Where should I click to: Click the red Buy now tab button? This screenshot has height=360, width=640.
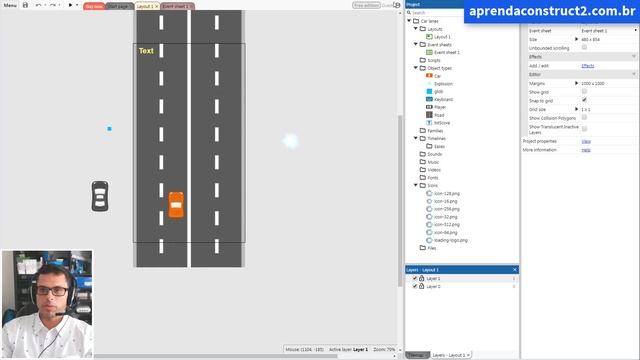coord(94,7)
